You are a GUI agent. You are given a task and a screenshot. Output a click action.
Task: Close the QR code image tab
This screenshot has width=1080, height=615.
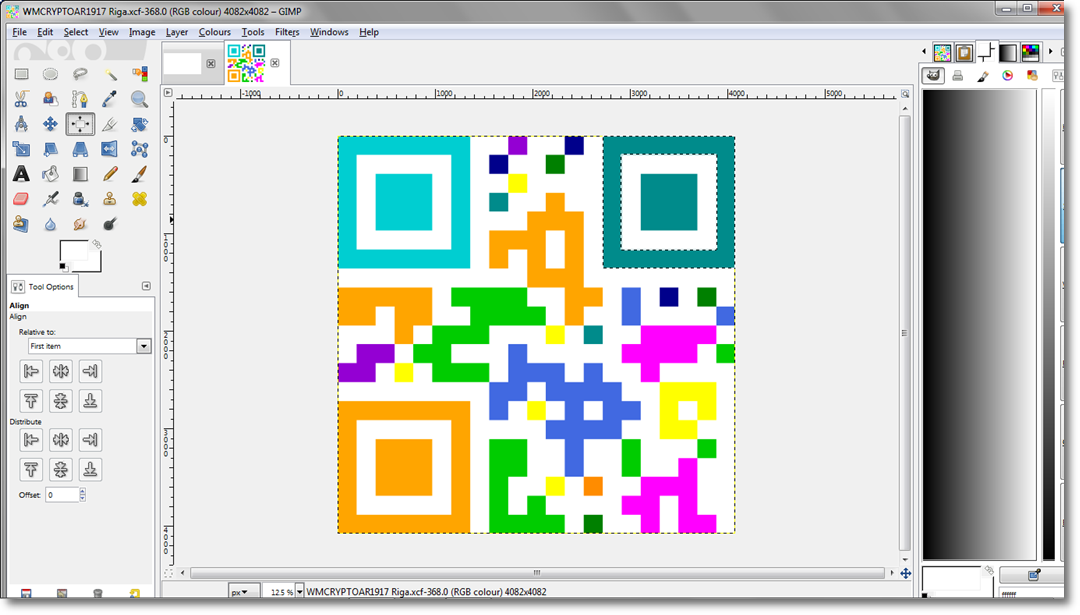(x=275, y=63)
